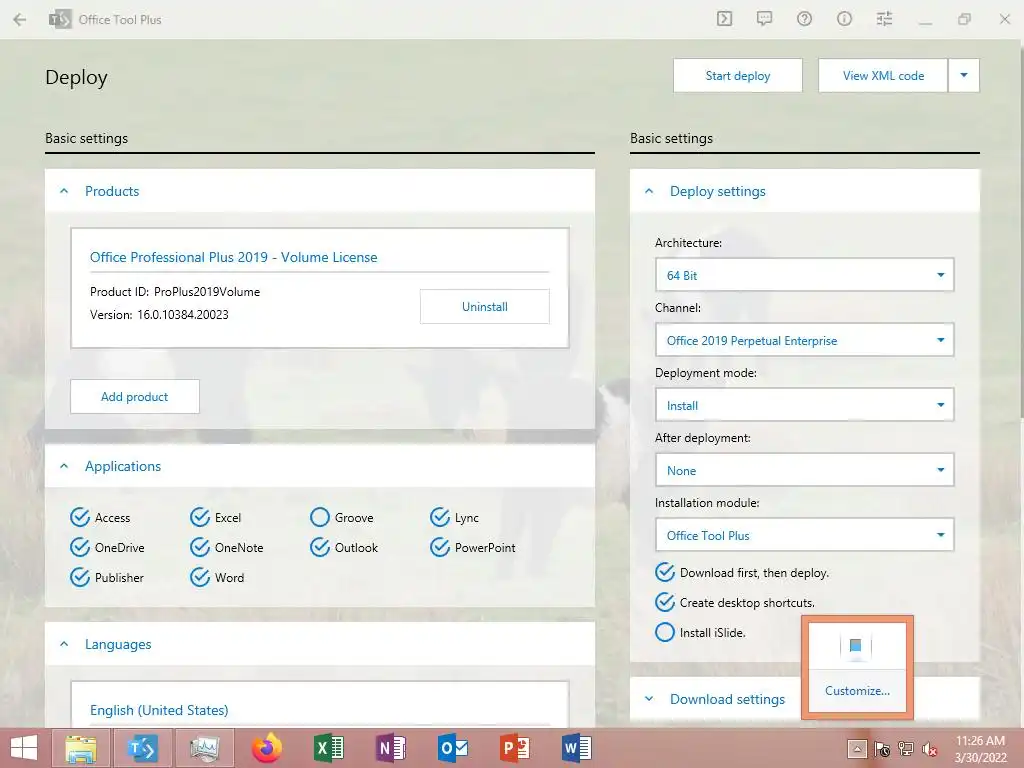Image resolution: width=1024 pixels, height=768 pixels.
Task: Click Customize... in the tray popup
Action: (857, 690)
